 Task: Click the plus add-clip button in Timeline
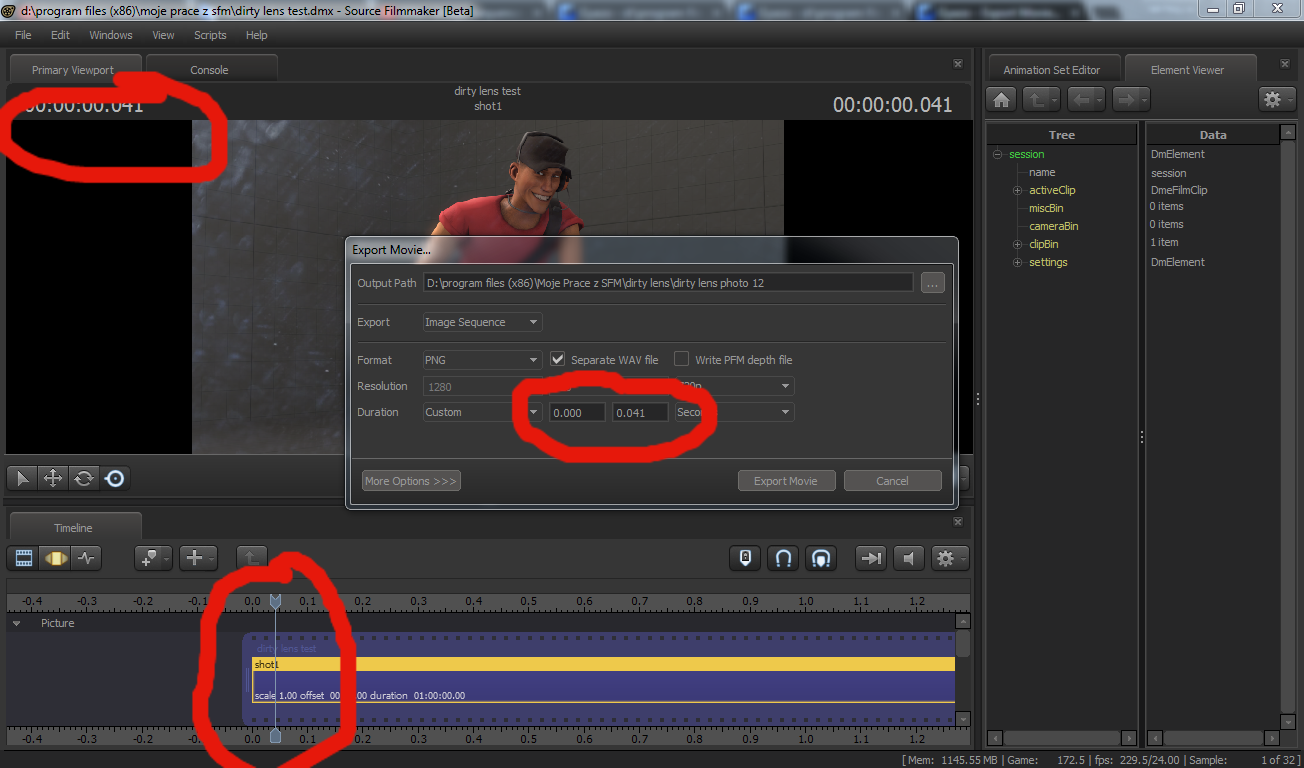tap(198, 558)
